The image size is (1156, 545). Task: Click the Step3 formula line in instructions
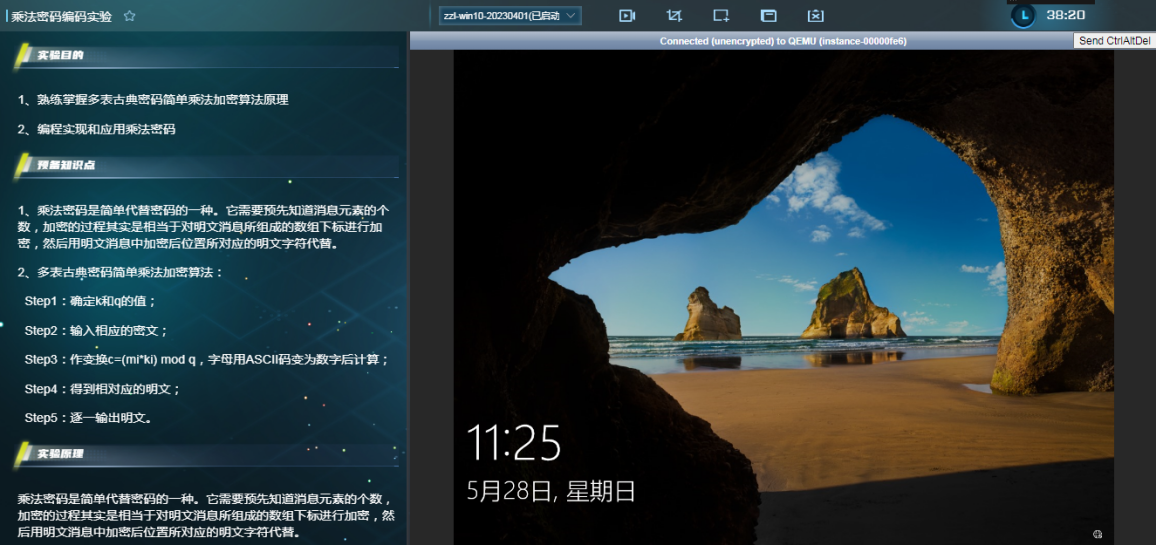click(206, 359)
